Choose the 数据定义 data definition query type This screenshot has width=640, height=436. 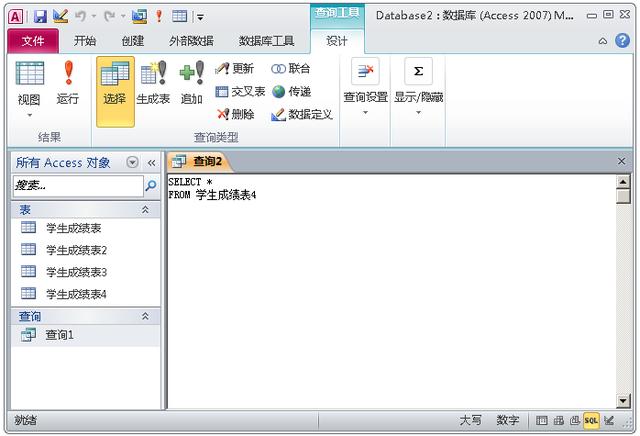[x=302, y=114]
